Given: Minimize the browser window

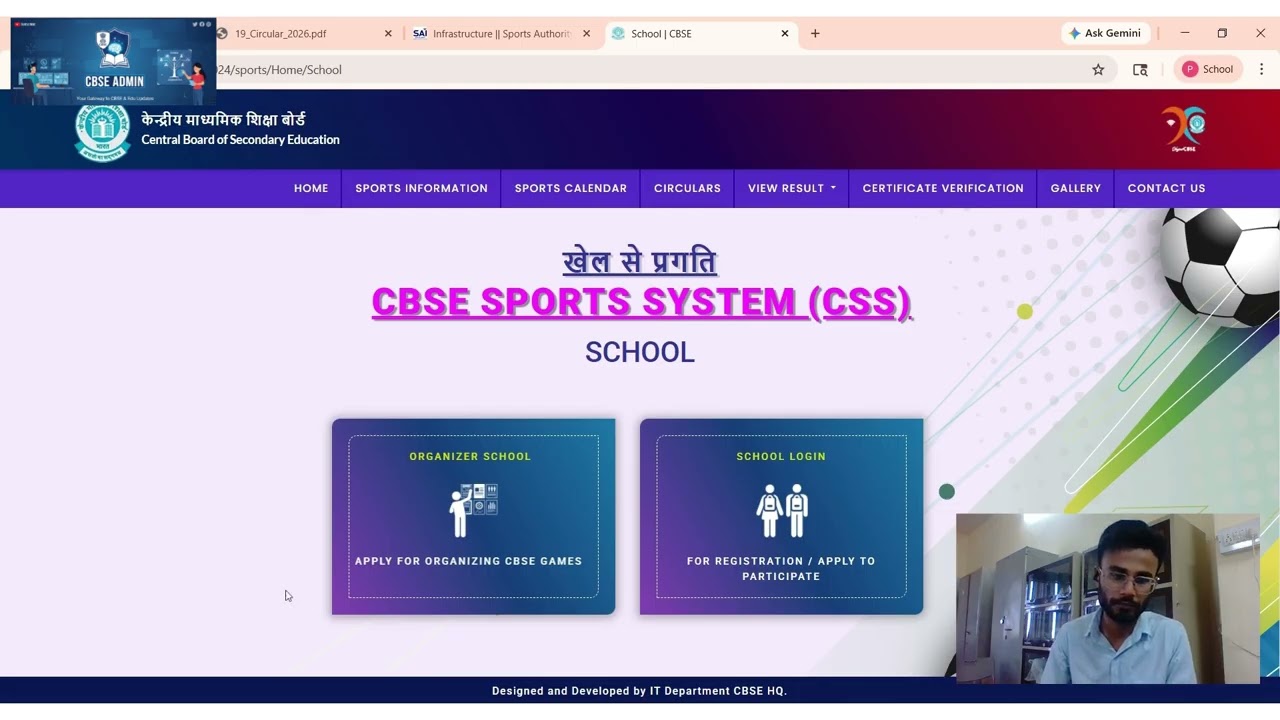Looking at the screenshot, I should pos(1184,33).
